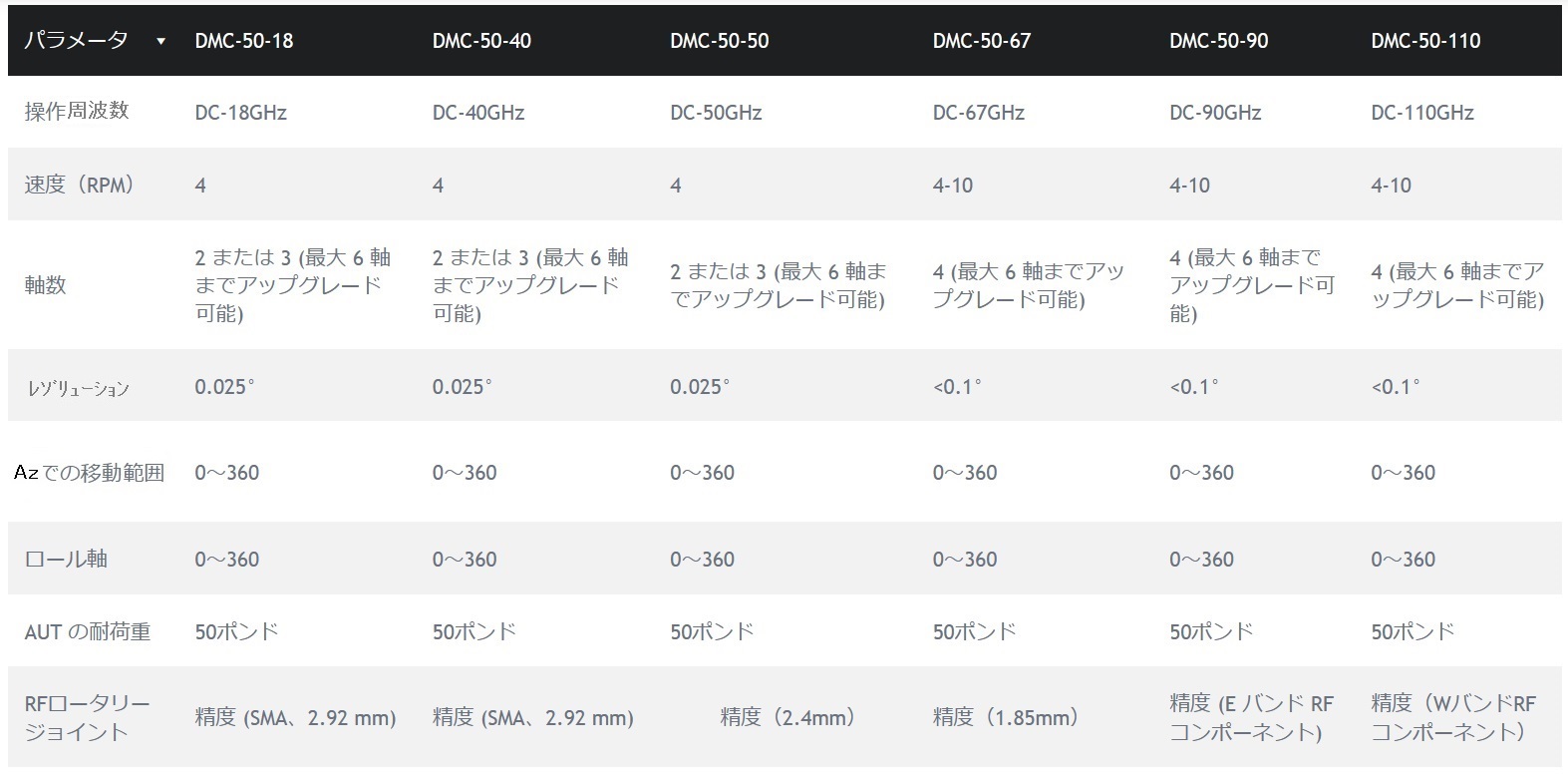Select the Azでの移動範囲 row label
Screen dimensions: 1568x775
point(90,473)
